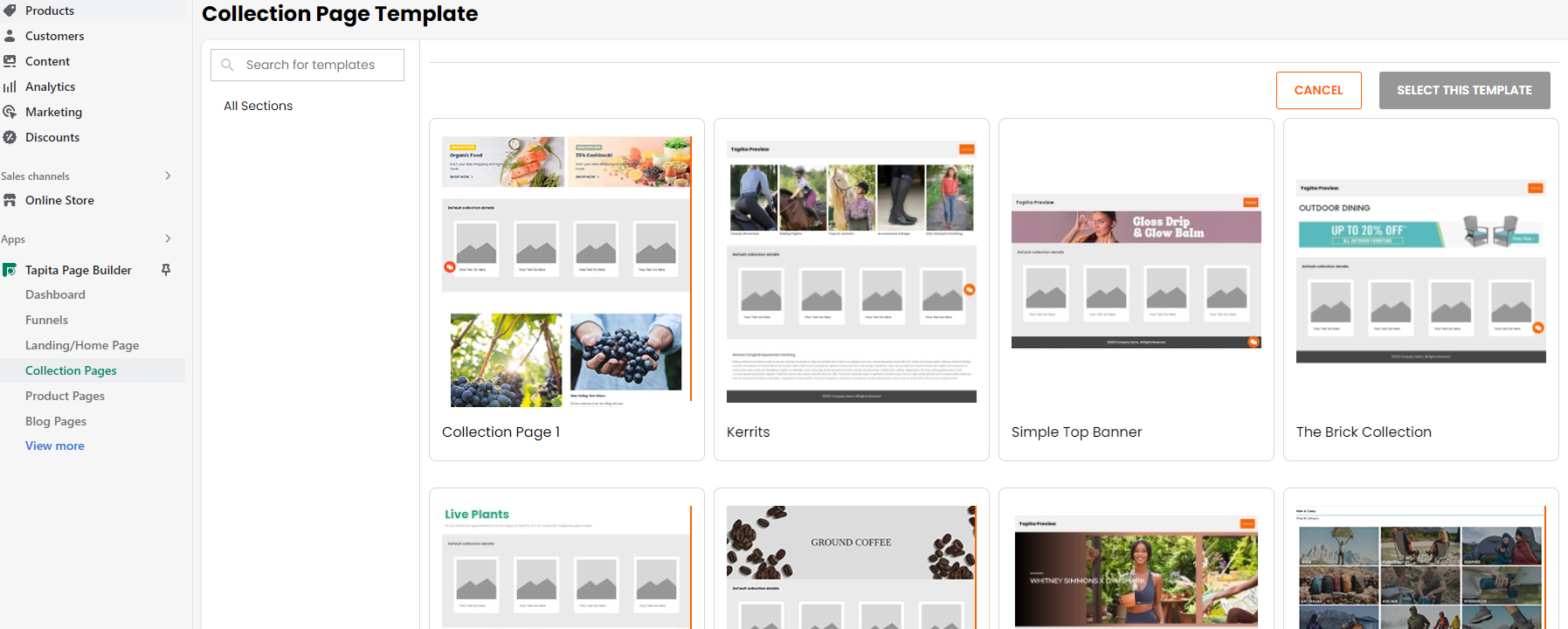1568x629 pixels.
Task: Select the Simple Top Banner template thumbnail
Action: (x=1136, y=271)
